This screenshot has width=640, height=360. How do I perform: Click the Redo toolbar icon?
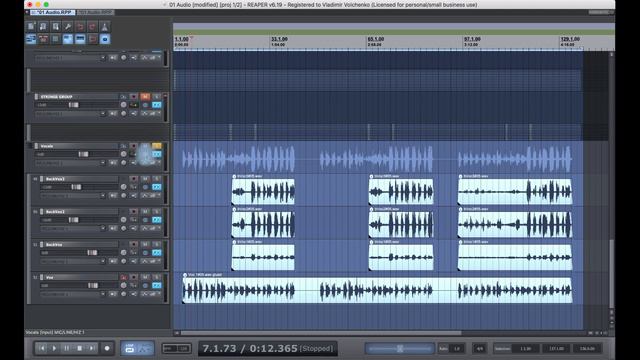click(92, 27)
